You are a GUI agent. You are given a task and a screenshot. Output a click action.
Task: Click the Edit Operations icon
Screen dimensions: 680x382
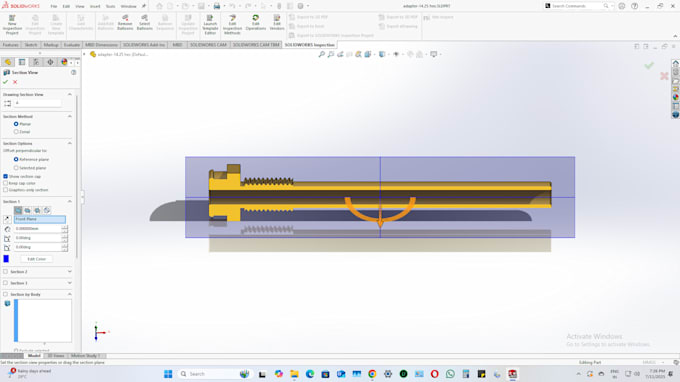(x=255, y=23)
